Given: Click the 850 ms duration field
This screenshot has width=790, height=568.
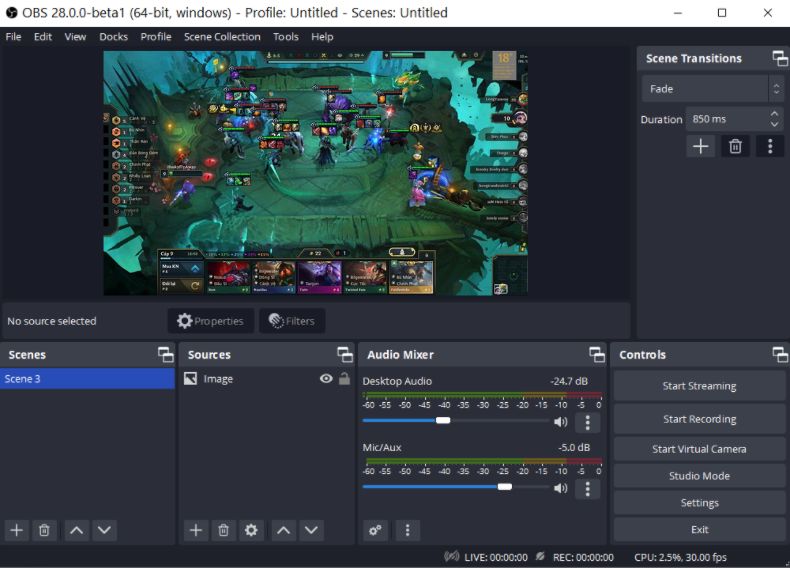Looking at the screenshot, I should coord(726,119).
